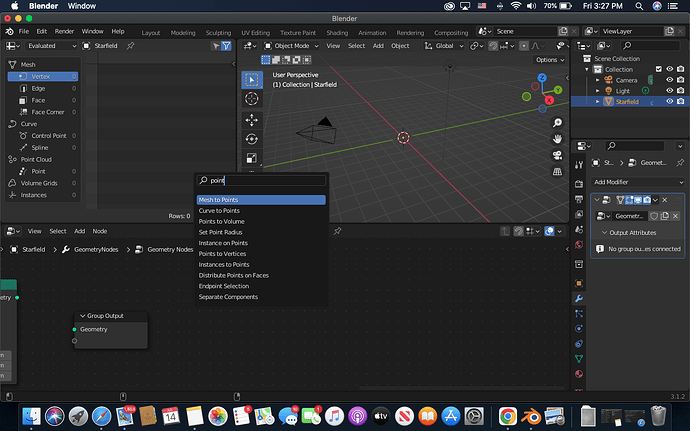Expand Camera in the outliner
The width and height of the screenshot is (690, 431).
click(598, 80)
